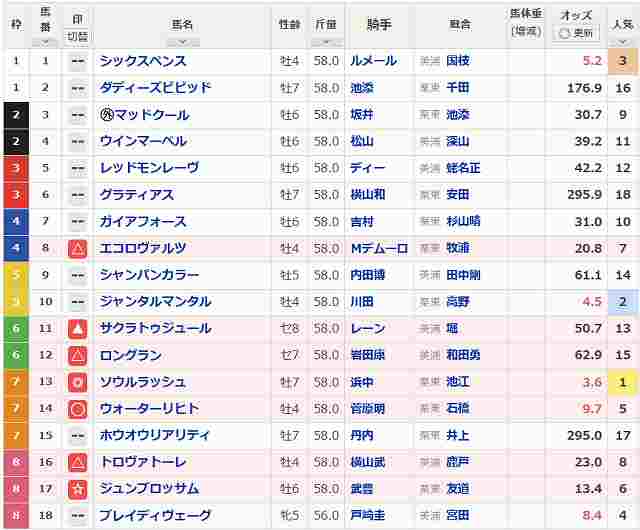The width and height of the screenshot is (640, 530).
Task: Open horse page for ロングラン
Action: (131, 355)
